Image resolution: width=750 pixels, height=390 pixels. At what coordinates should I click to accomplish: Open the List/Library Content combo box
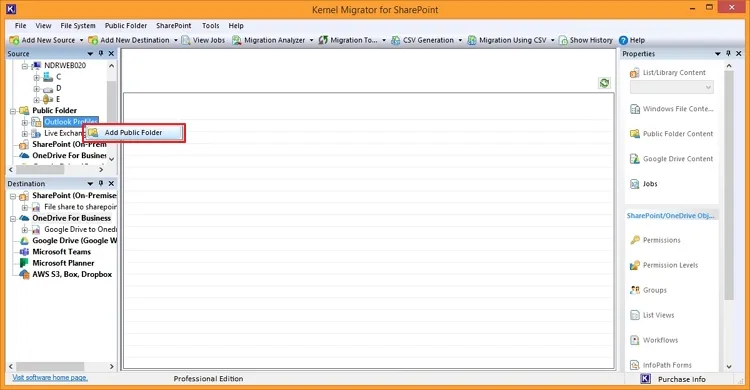[x=672, y=88]
